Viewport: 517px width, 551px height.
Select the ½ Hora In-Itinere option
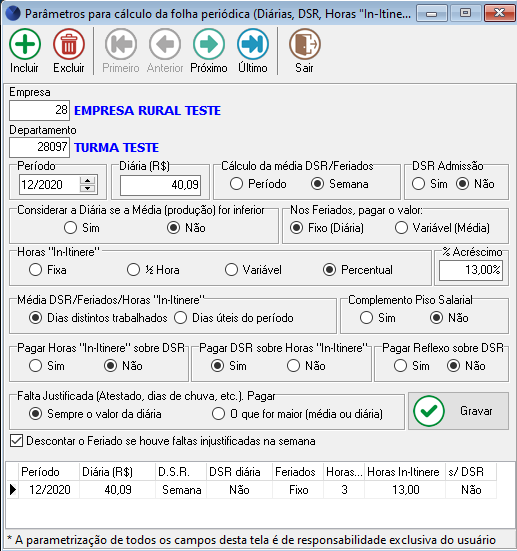coord(133,270)
